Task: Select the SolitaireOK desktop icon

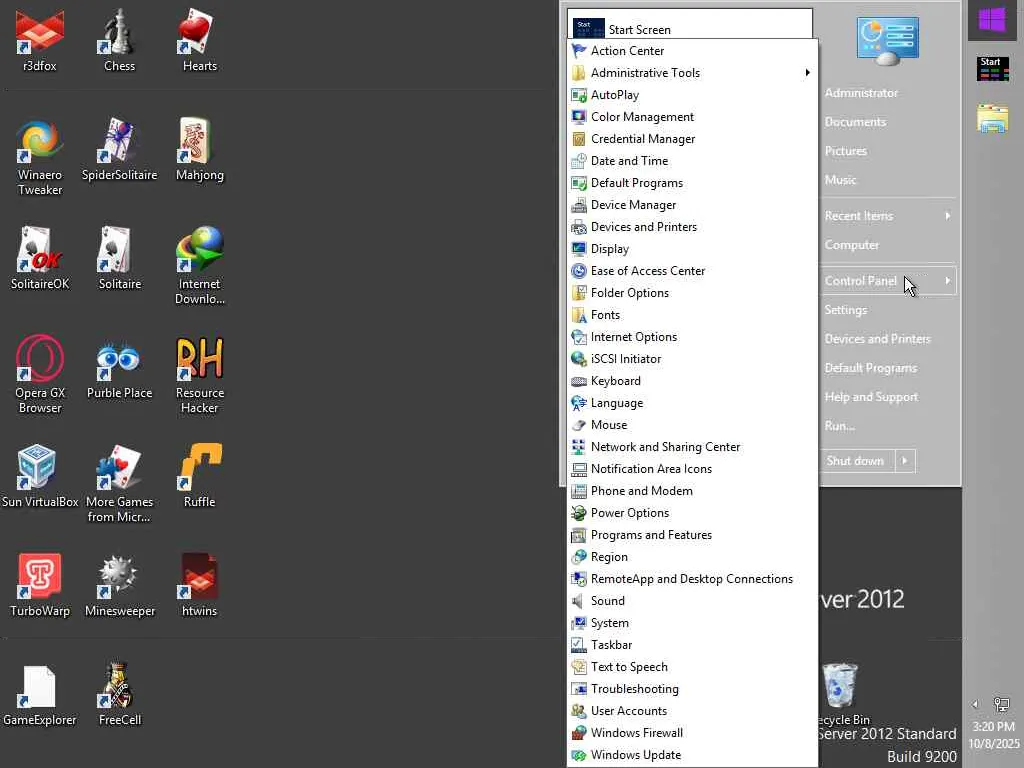Action: click(x=40, y=259)
